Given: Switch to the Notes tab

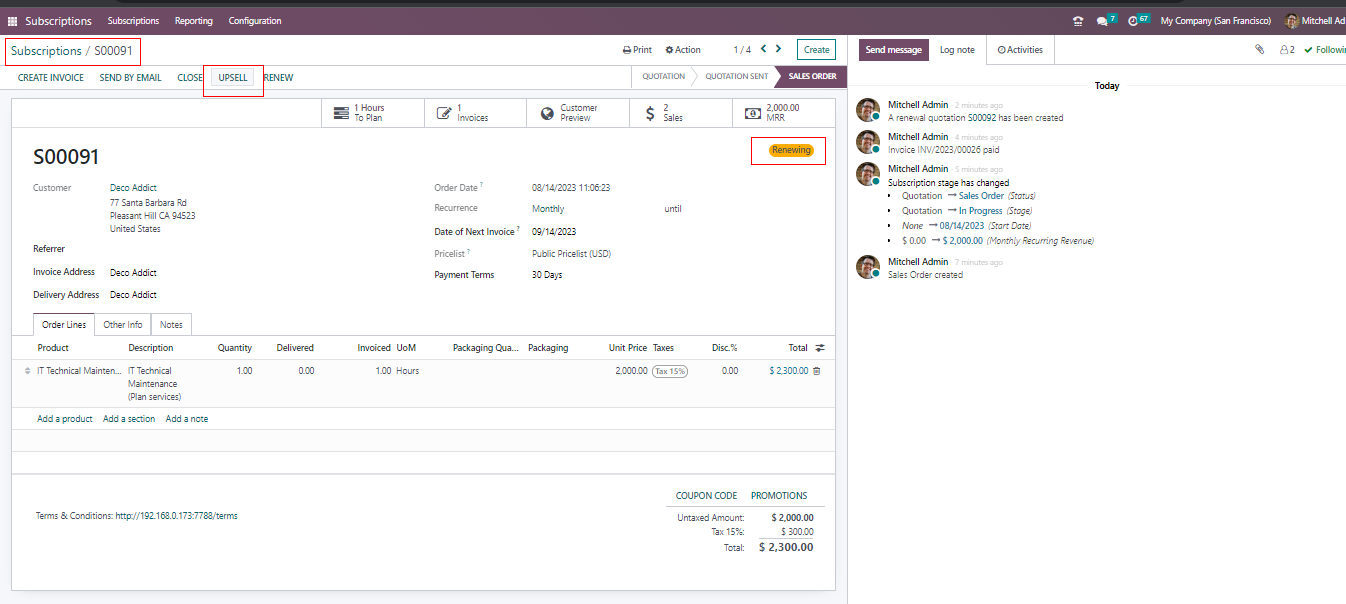Looking at the screenshot, I should point(171,325).
